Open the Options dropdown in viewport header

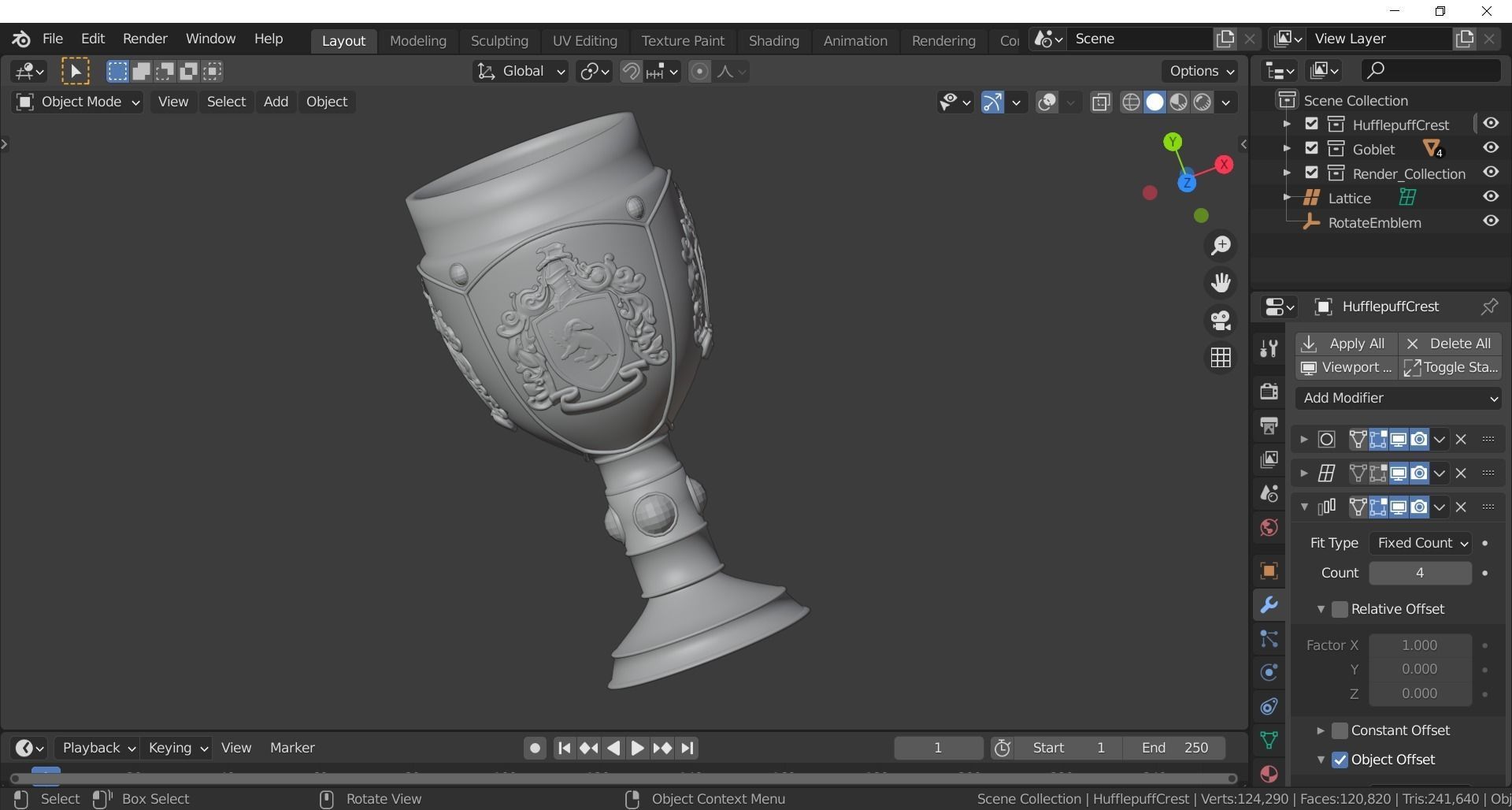(x=1202, y=71)
